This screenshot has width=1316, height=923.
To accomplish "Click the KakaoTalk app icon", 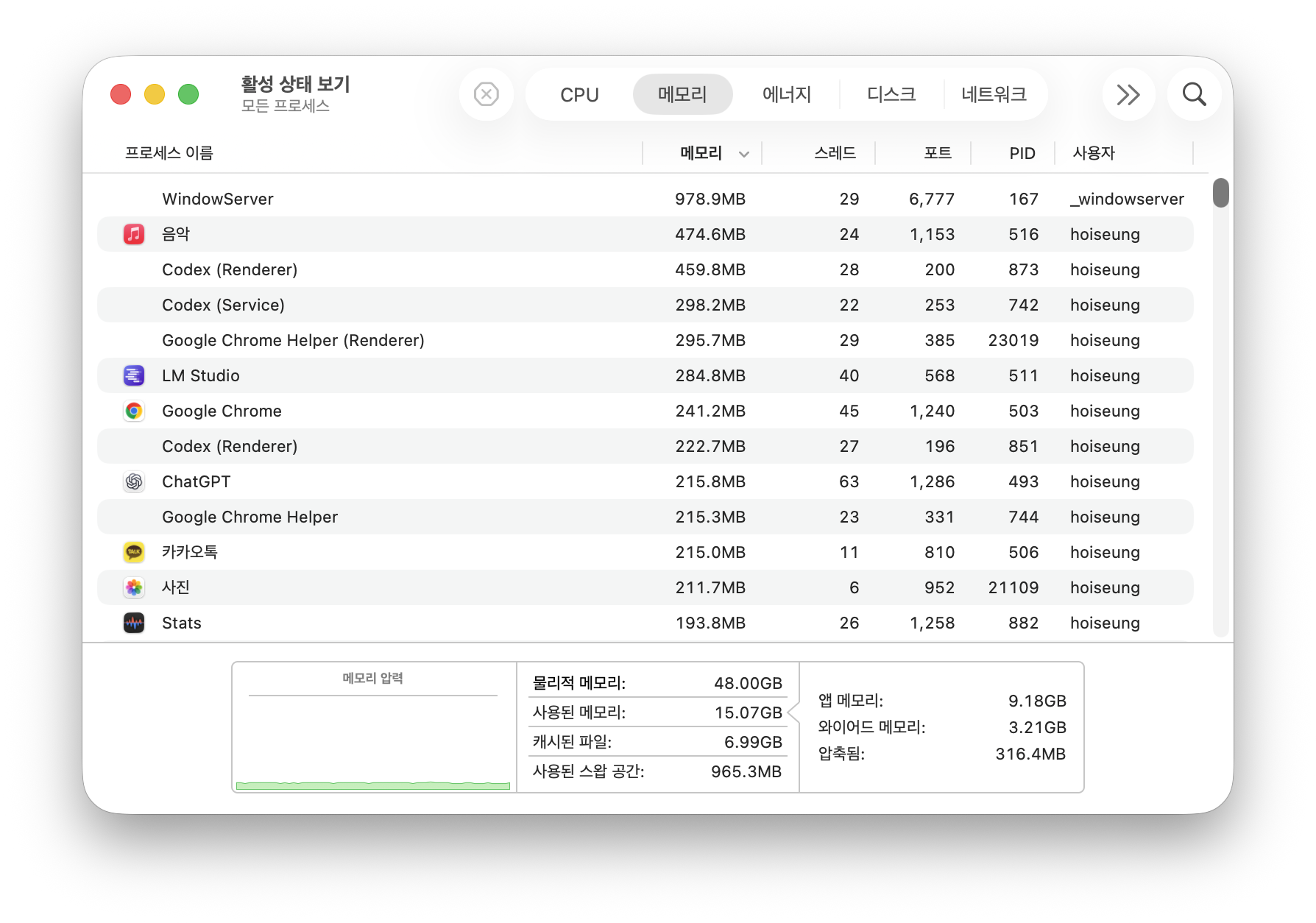I will [x=134, y=552].
